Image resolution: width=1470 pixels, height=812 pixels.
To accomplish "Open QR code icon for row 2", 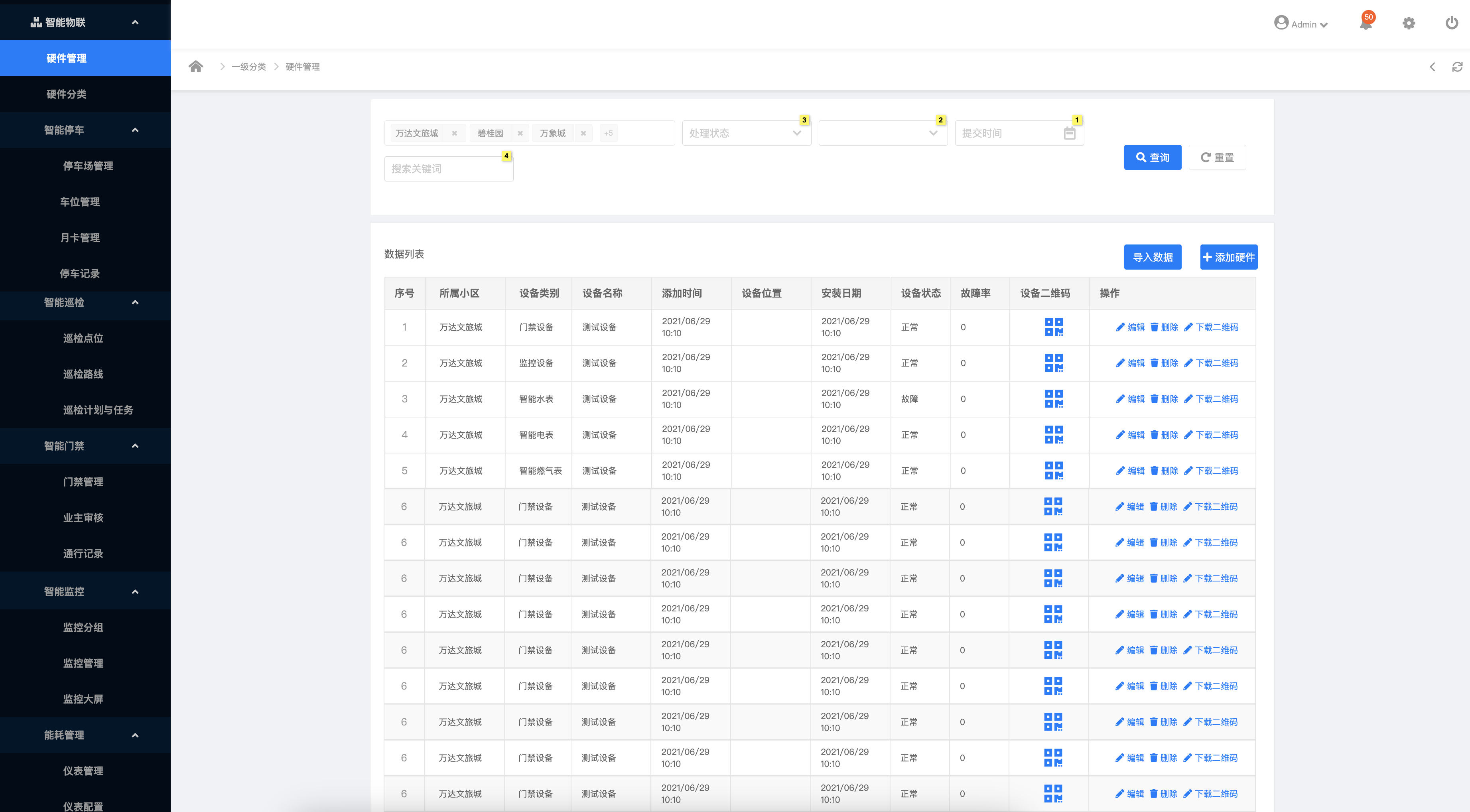I will pos(1053,363).
